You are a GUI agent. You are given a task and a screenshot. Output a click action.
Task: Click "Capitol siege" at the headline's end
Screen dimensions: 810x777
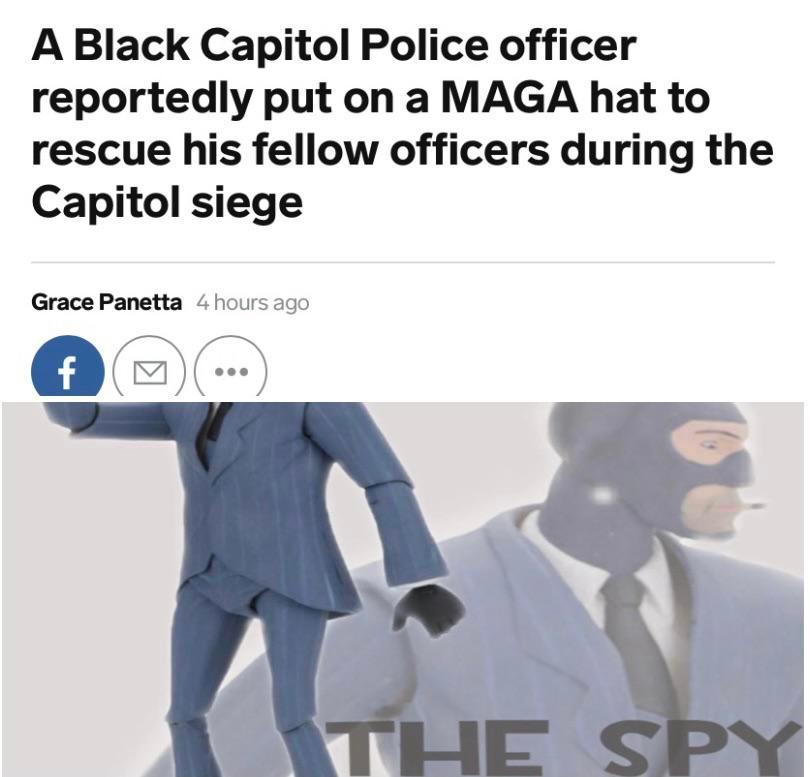pyautogui.click(x=167, y=204)
